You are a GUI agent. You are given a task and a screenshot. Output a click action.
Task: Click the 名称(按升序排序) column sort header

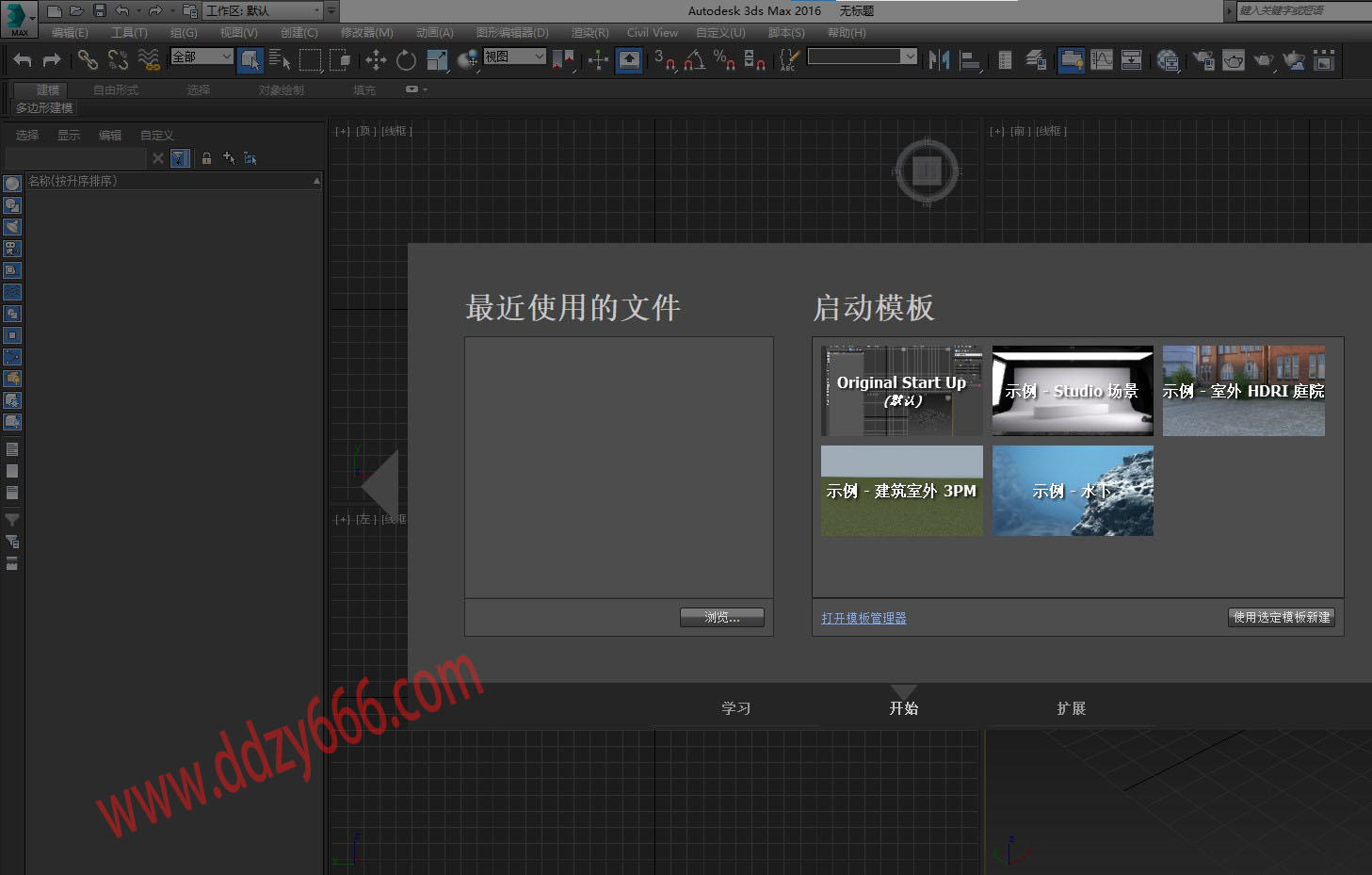point(173,181)
